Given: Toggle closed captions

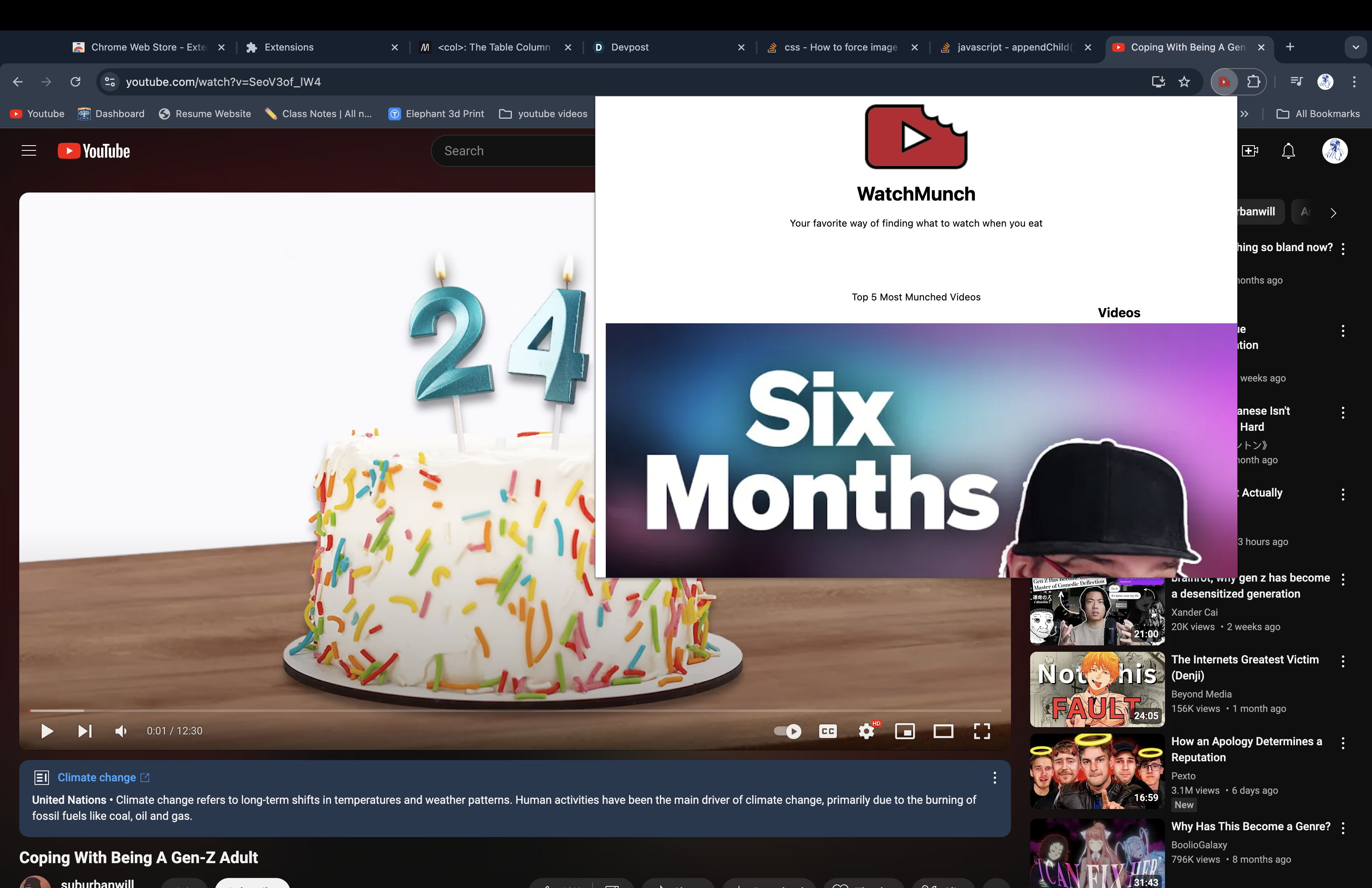Looking at the screenshot, I should (x=828, y=731).
